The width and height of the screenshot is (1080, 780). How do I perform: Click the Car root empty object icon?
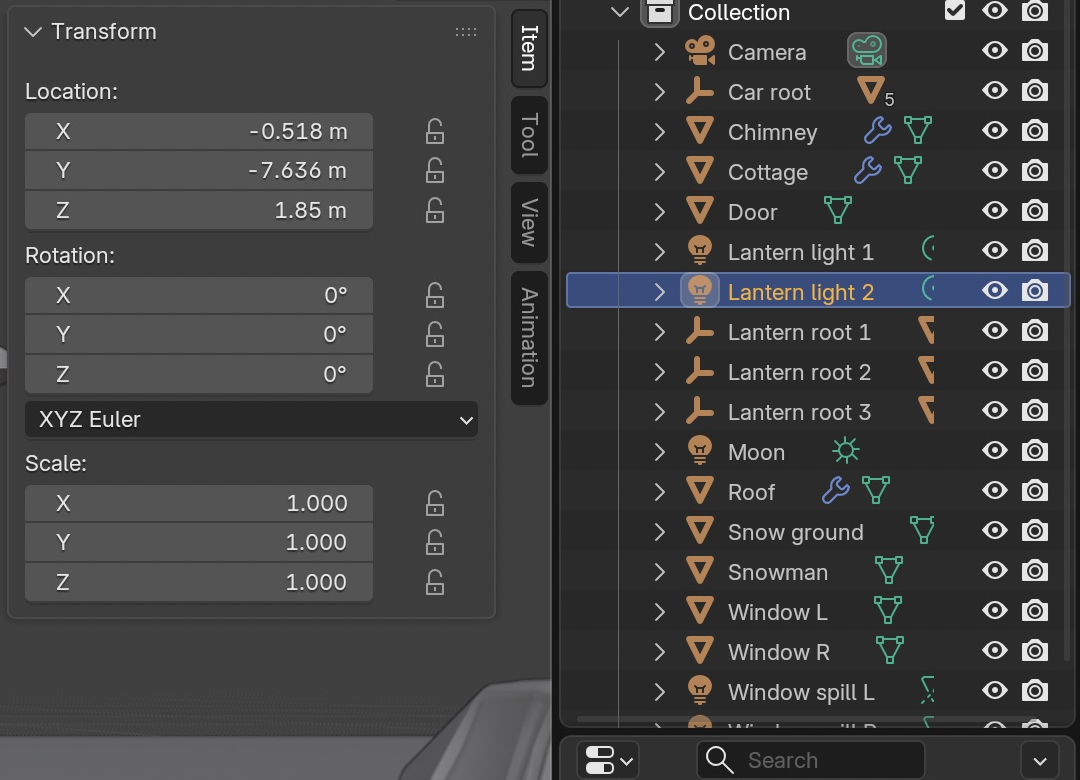[x=700, y=92]
